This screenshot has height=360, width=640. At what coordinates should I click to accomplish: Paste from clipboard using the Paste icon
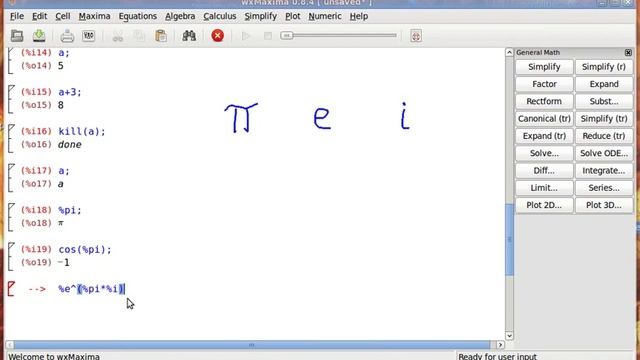pos(161,36)
